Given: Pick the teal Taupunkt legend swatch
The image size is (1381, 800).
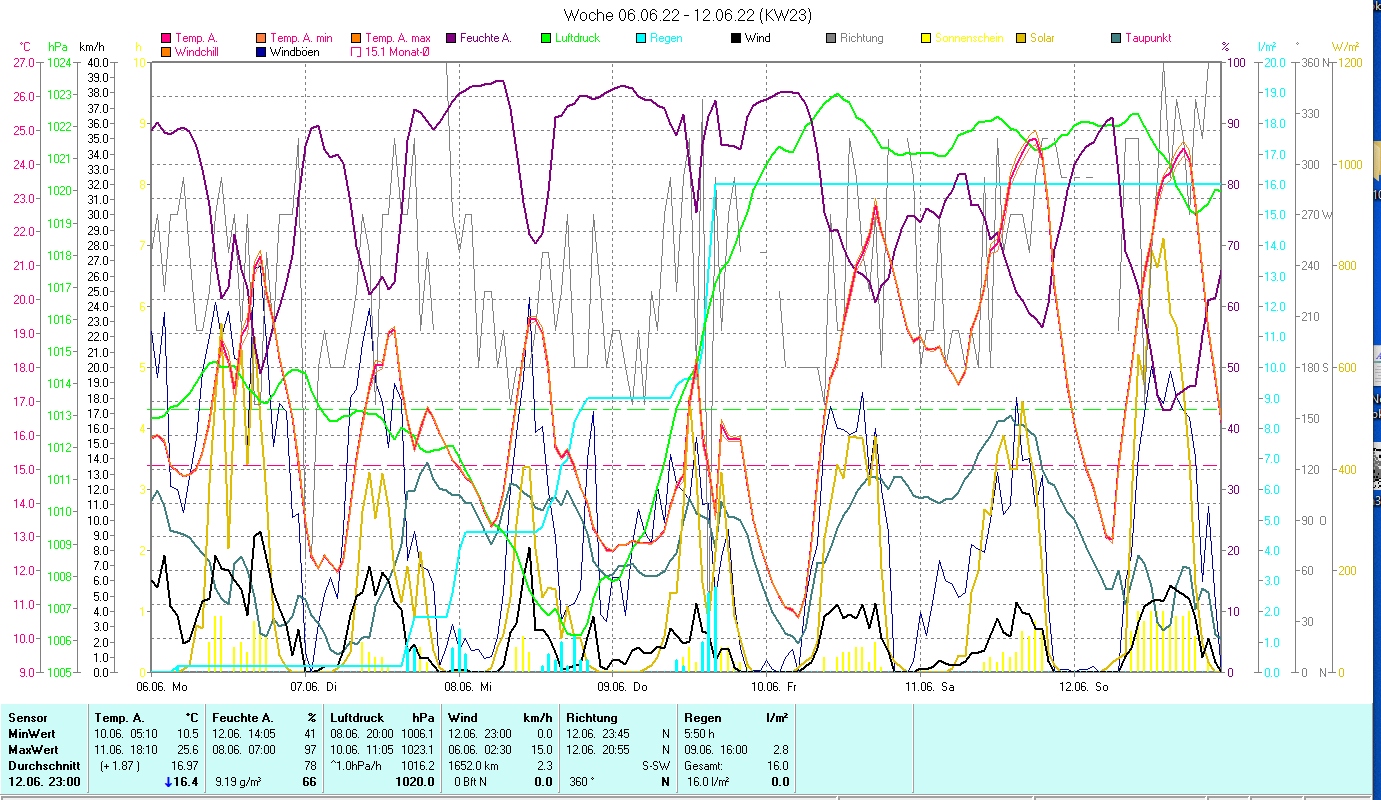Looking at the screenshot, I should (1116, 38).
